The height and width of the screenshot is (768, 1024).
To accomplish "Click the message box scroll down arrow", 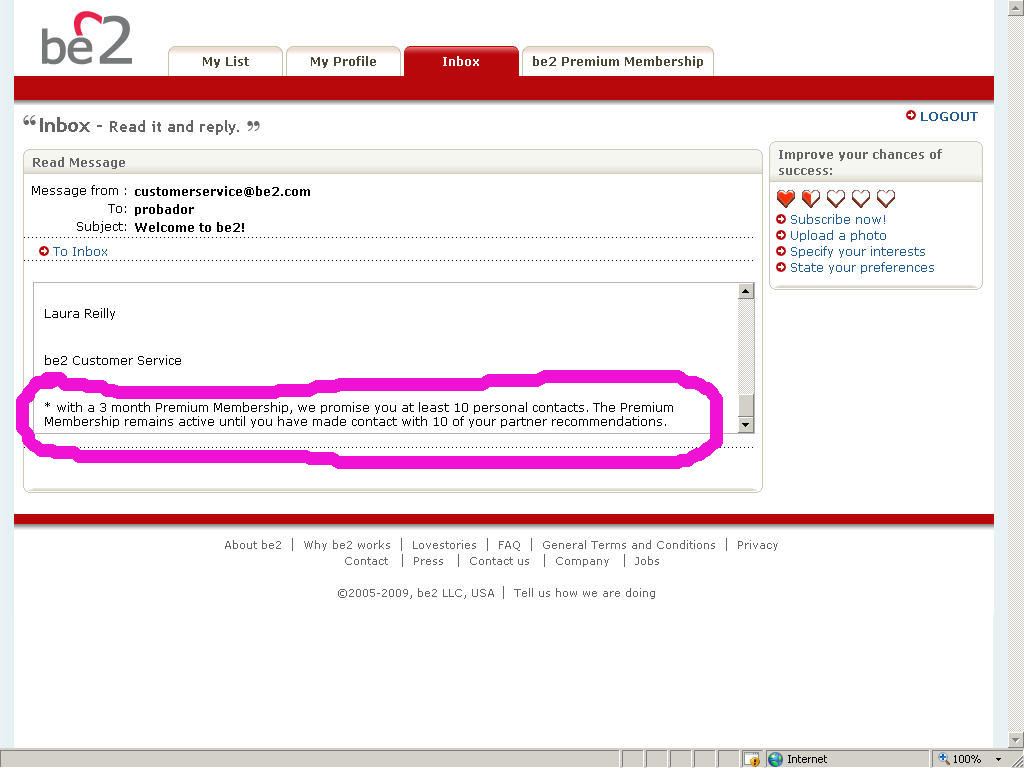I will click(x=746, y=424).
